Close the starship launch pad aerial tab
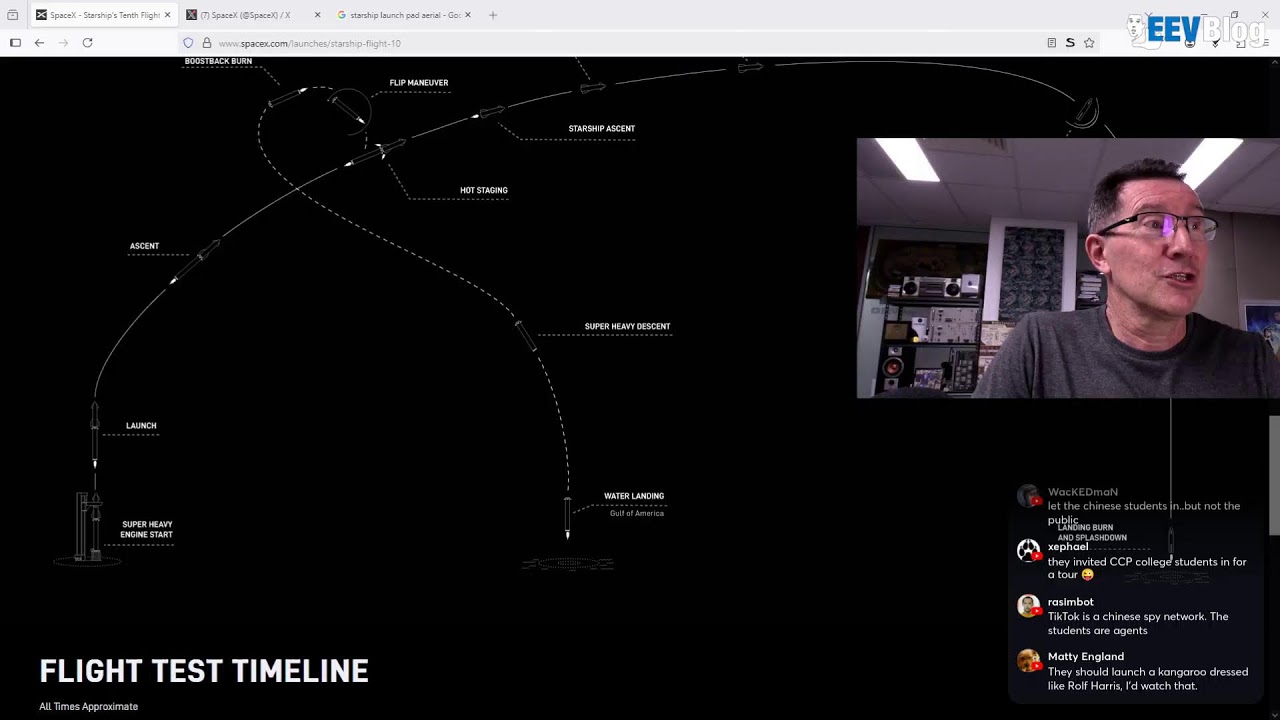Screen dimensions: 1280x720 click(x=467, y=15)
